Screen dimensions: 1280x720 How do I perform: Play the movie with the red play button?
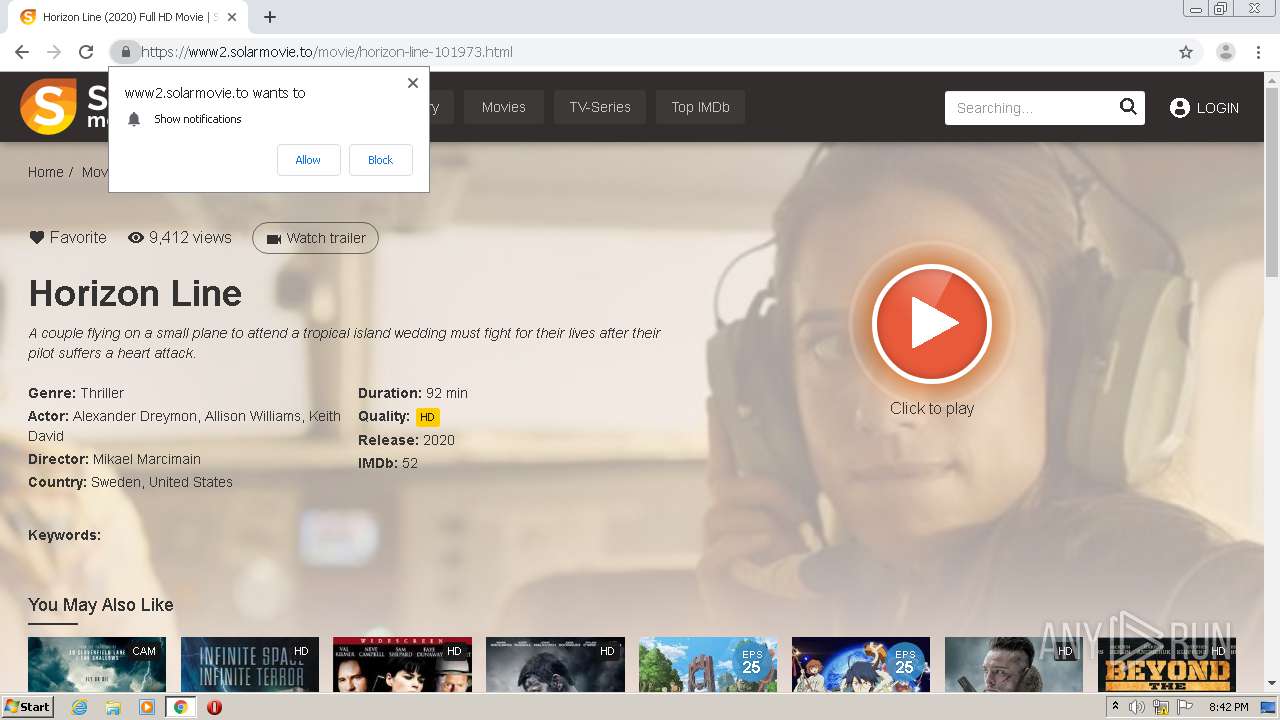pyautogui.click(x=931, y=324)
